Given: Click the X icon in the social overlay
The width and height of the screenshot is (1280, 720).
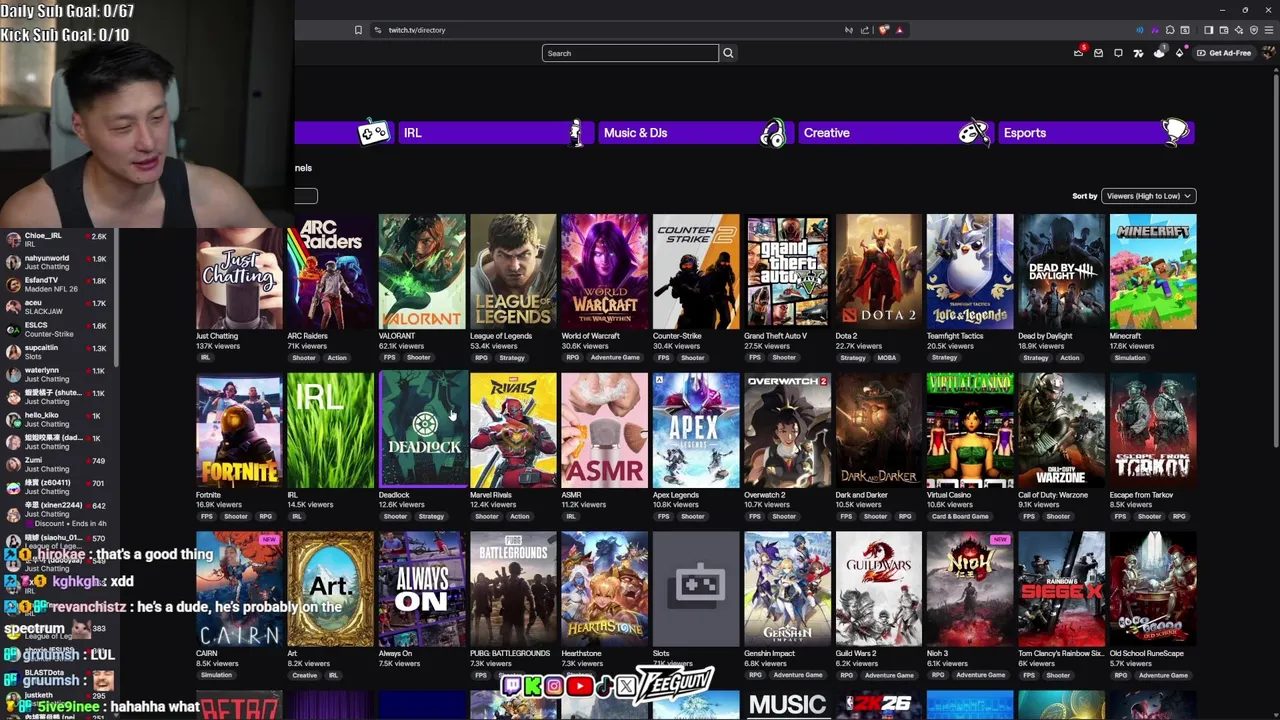Looking at the screenshot, I should 626,686.
